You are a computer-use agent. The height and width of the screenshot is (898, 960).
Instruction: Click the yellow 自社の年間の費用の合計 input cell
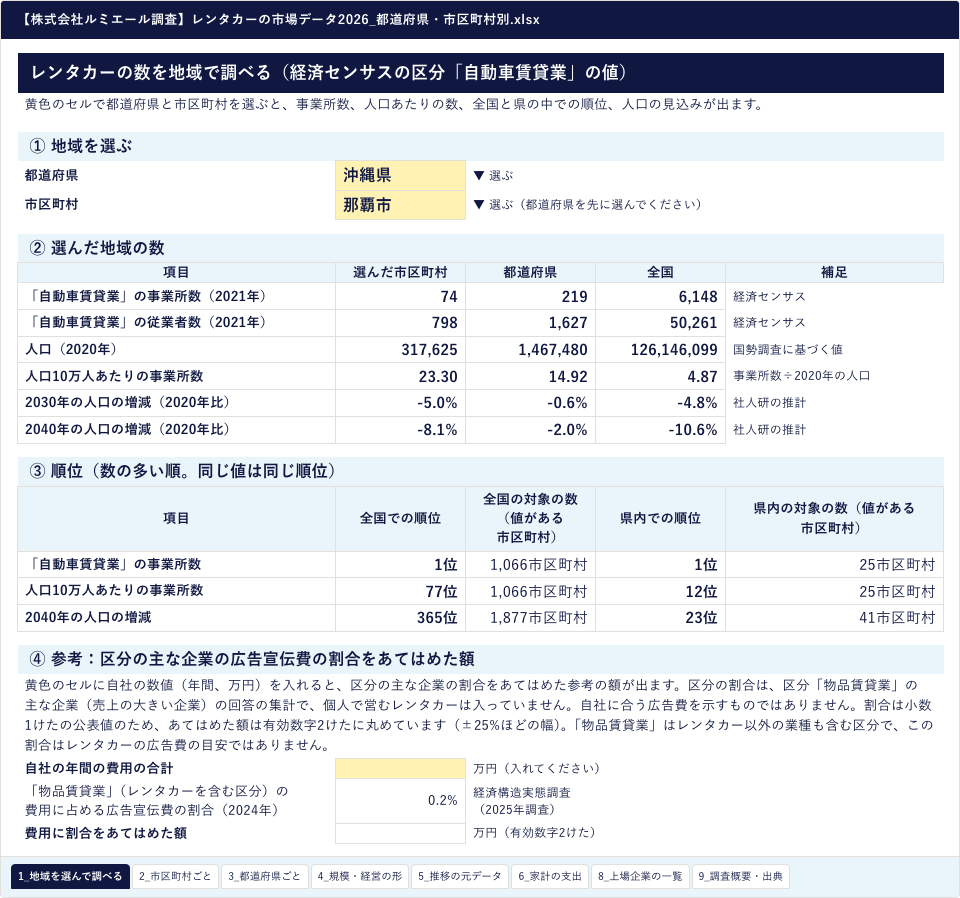click(400, 768)
